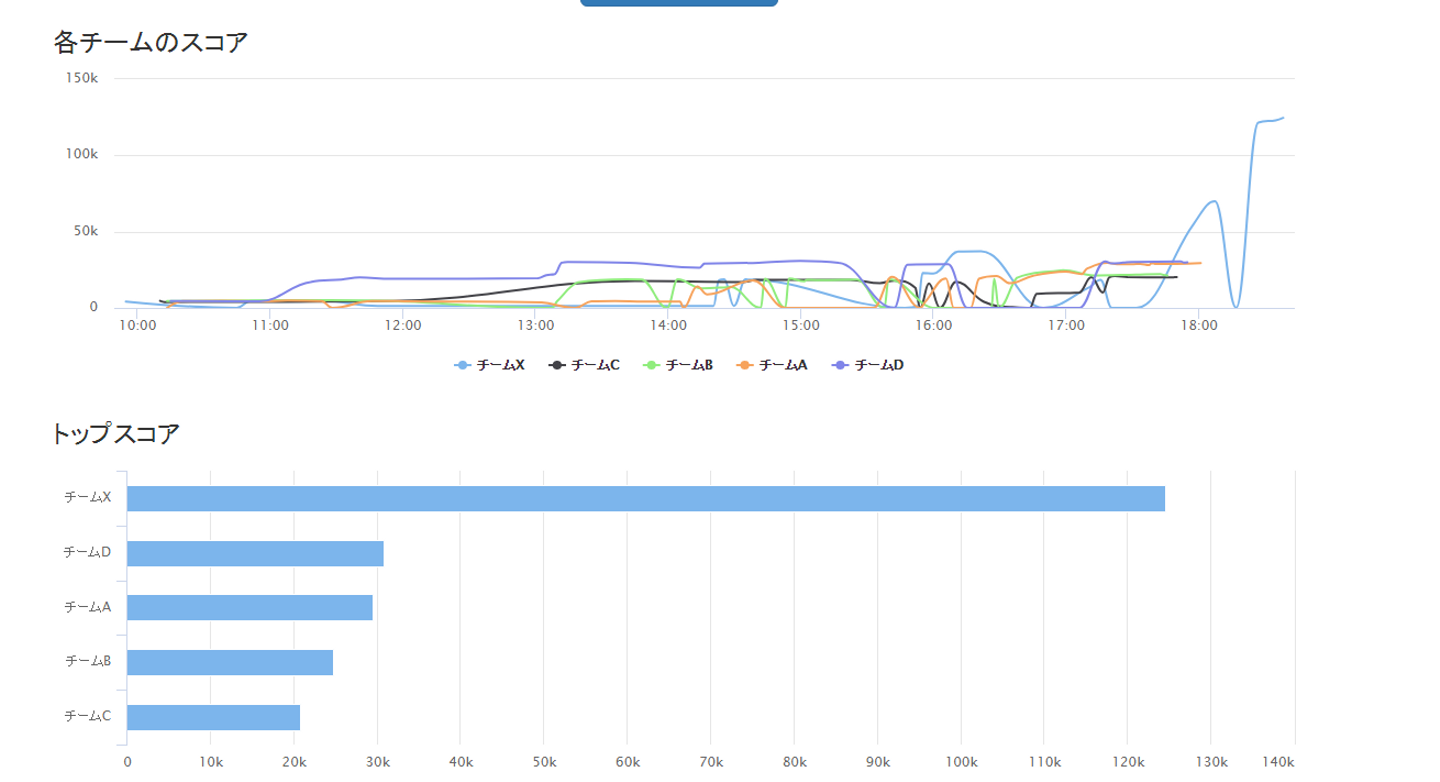Click the チームX line's final peak point
1440x782 pixels.
[x=1283, y=118]
